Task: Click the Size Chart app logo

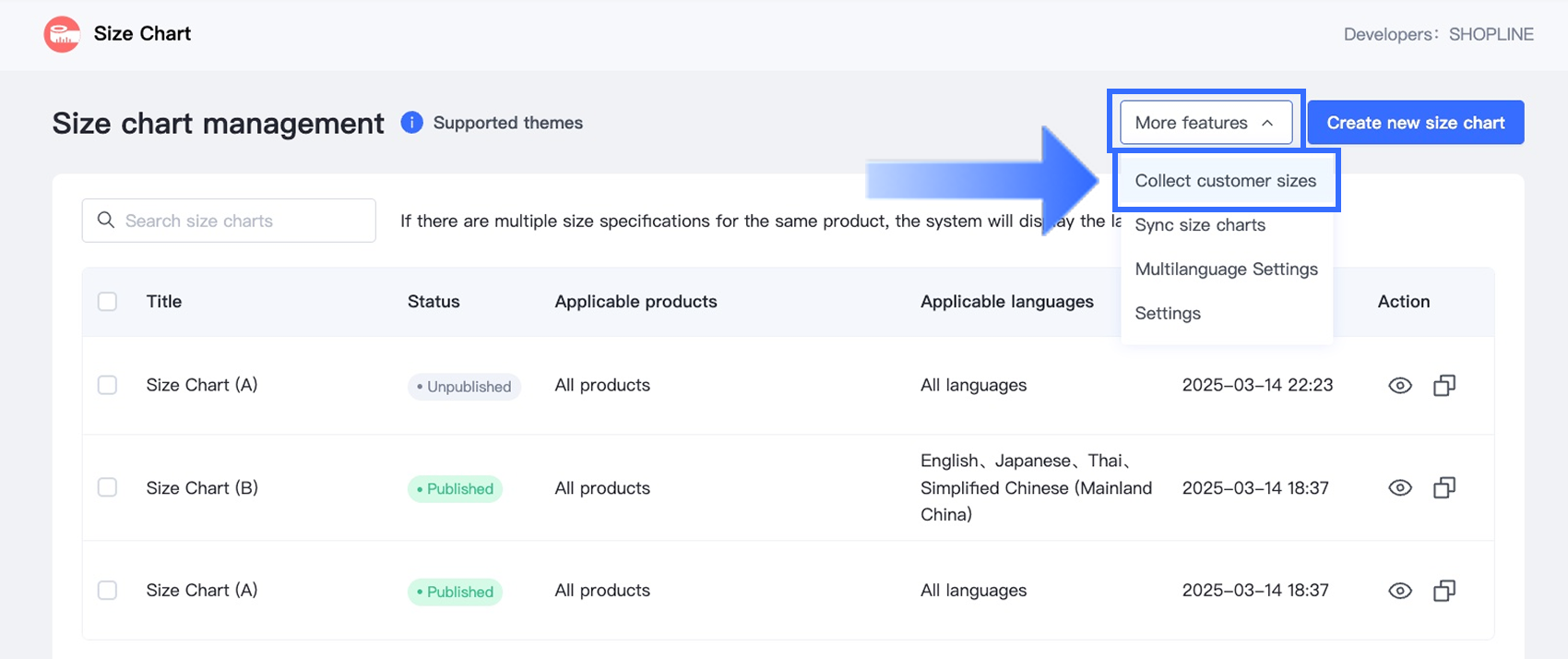Action: coord(62,34)
